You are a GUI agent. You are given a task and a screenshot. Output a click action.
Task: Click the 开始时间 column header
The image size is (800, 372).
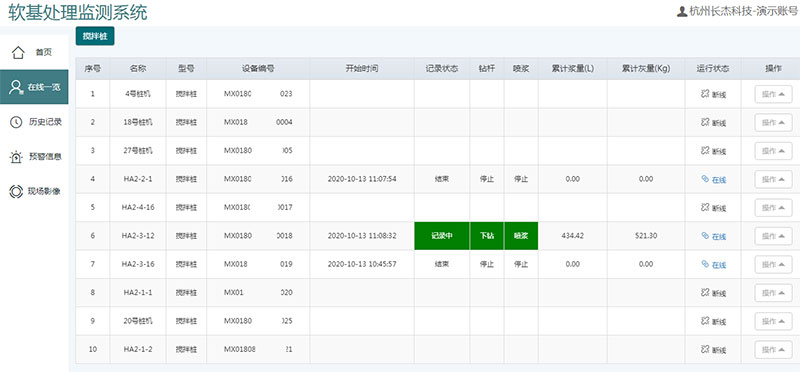click(x=362, y=68)
